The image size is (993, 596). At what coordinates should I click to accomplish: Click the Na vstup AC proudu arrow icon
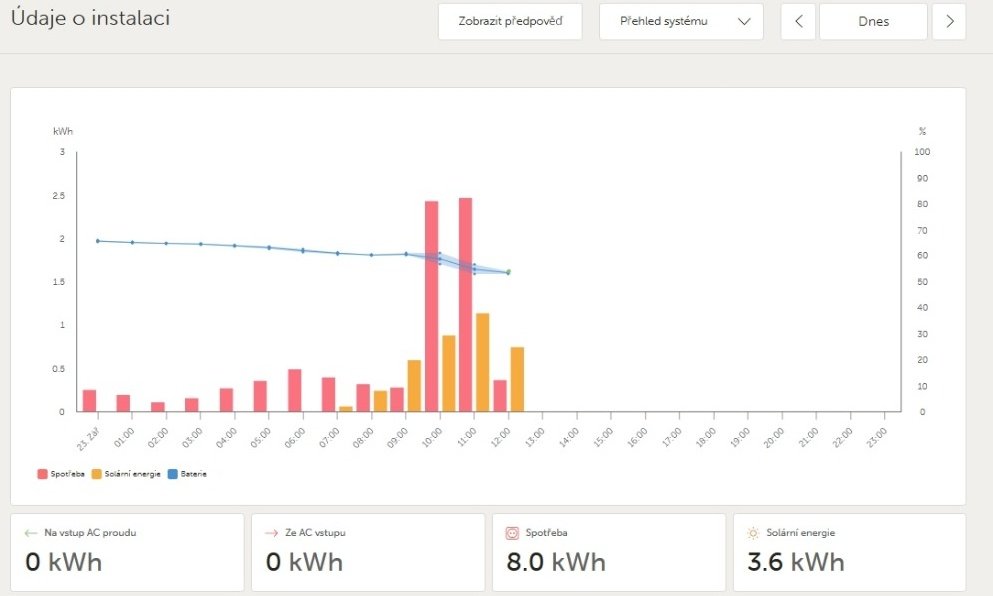[x=30, y=533]
